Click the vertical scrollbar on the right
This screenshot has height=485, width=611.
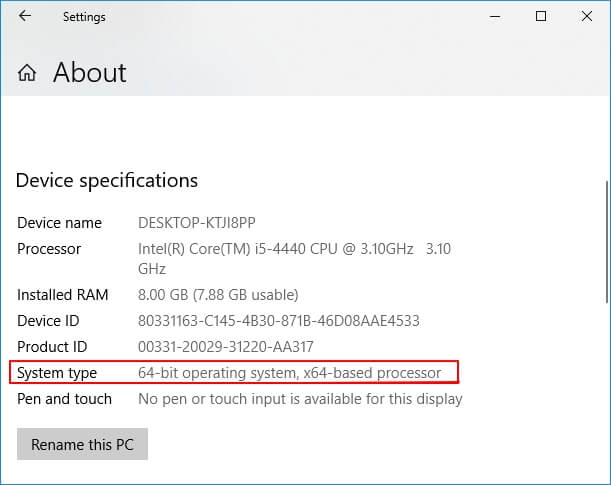tap(605, 240)
